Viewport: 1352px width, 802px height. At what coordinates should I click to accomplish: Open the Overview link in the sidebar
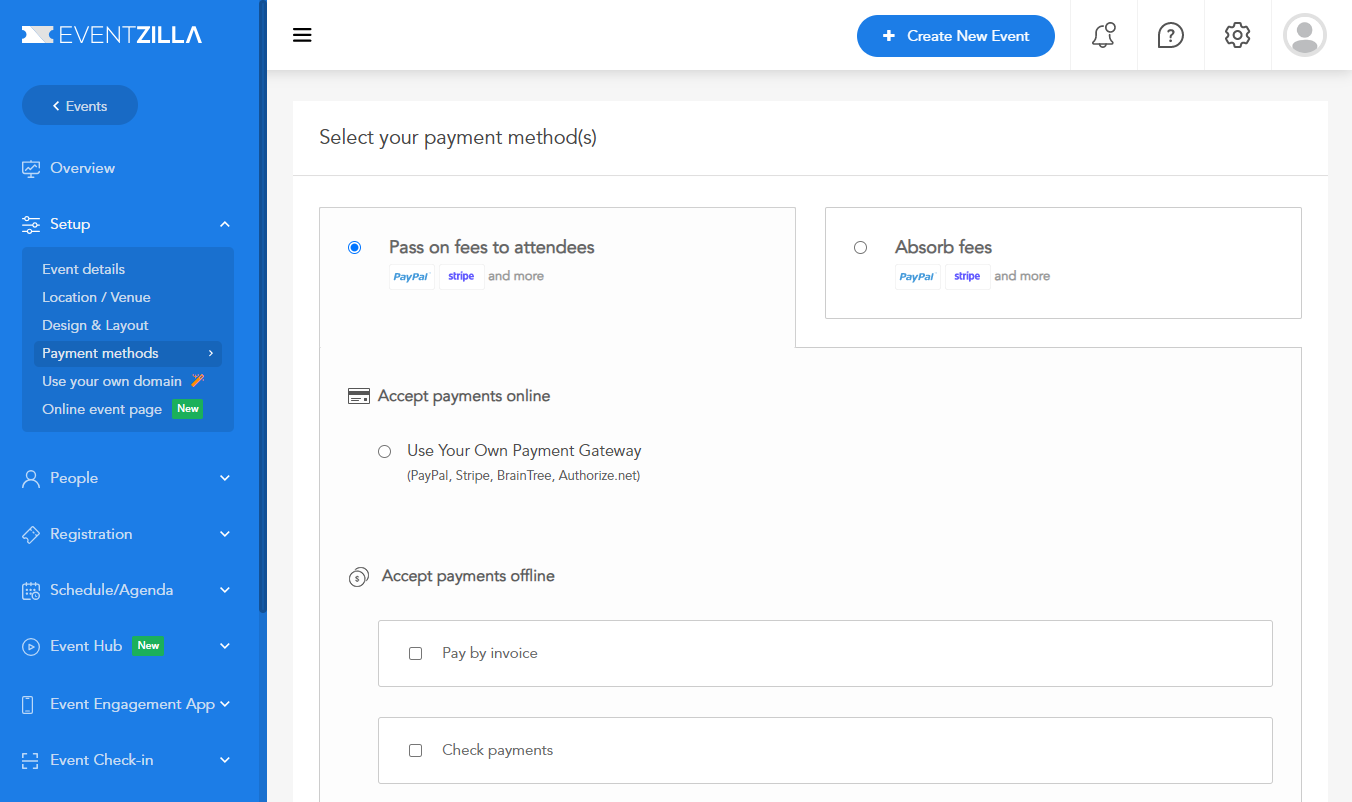[82, 168]
